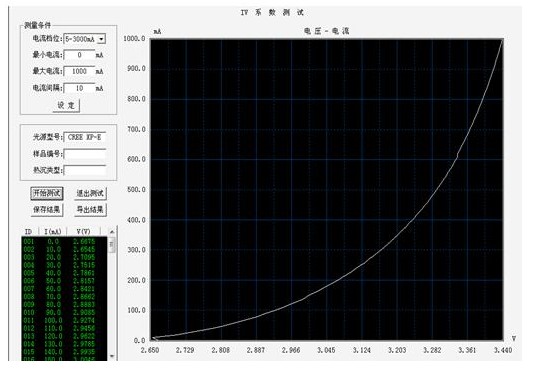Select data row 001 in the list

pos(64,241)
